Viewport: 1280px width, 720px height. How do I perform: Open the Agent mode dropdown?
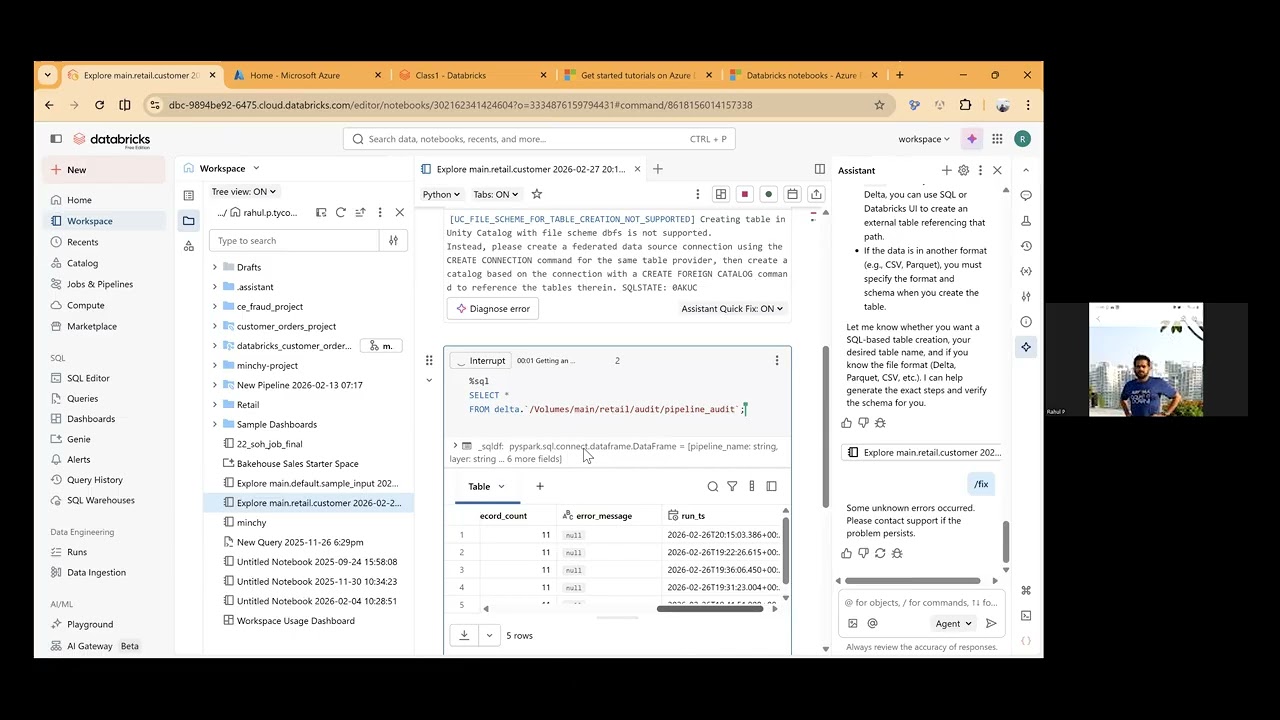953,623
